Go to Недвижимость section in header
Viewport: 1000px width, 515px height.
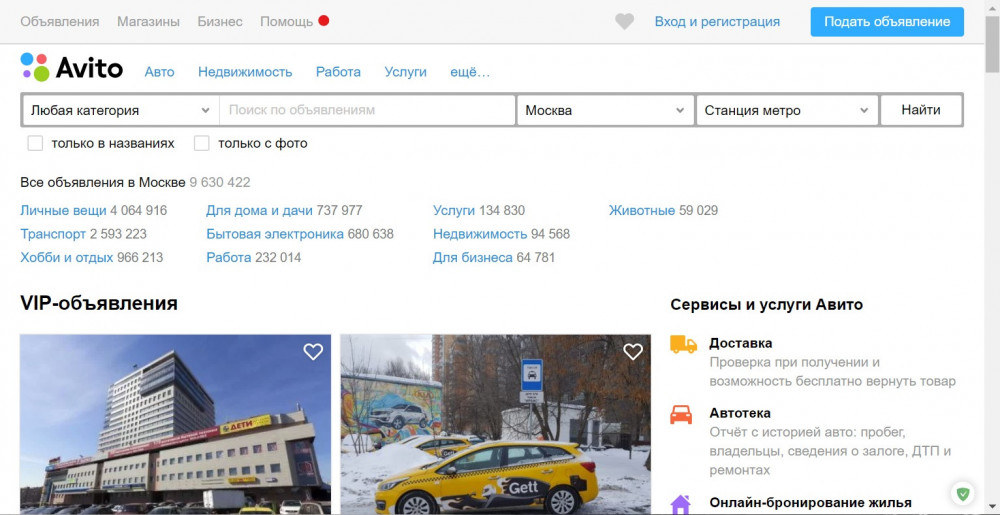pos(245,72)
